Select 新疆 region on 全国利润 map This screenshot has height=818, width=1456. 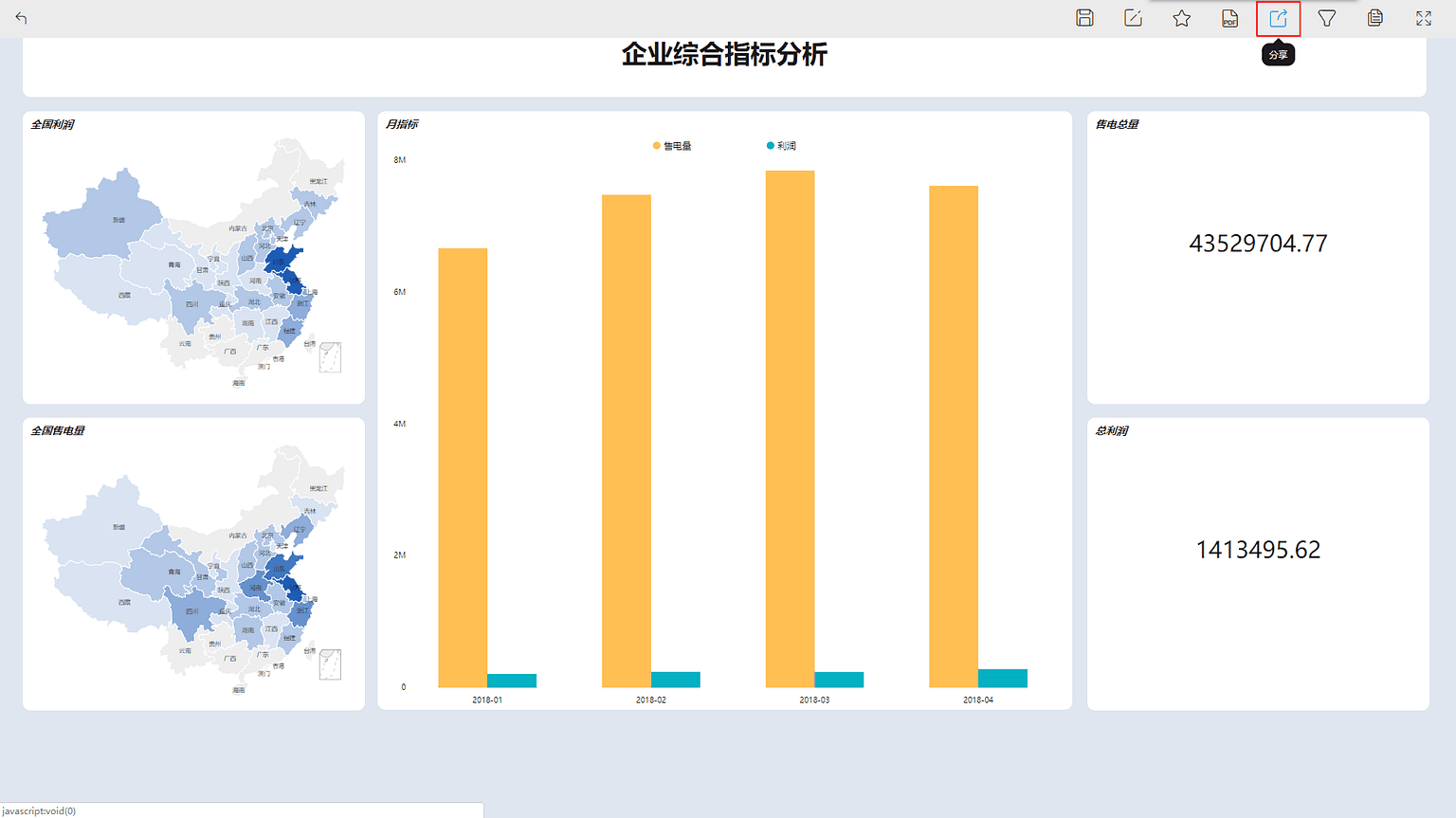pos(104,216)
